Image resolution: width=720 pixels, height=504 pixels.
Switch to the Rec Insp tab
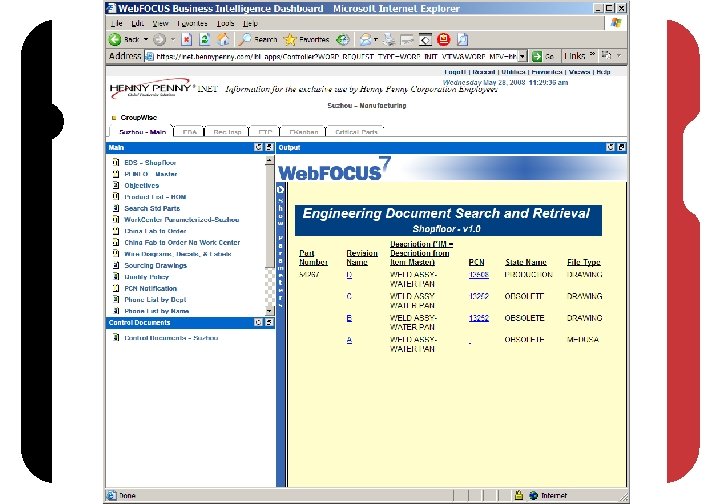[x=227, y=132]
